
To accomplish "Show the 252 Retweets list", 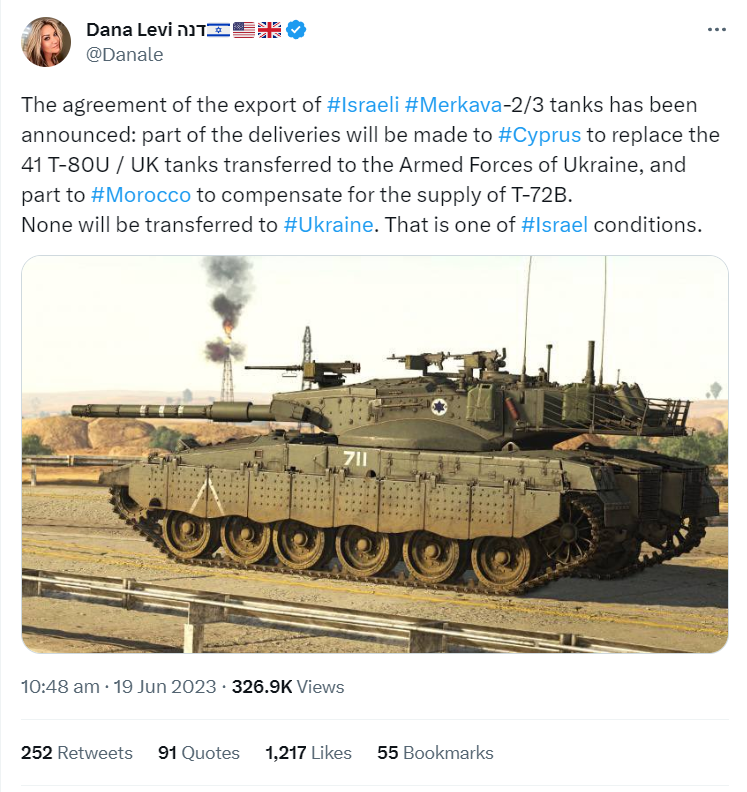I will (77, 753).
